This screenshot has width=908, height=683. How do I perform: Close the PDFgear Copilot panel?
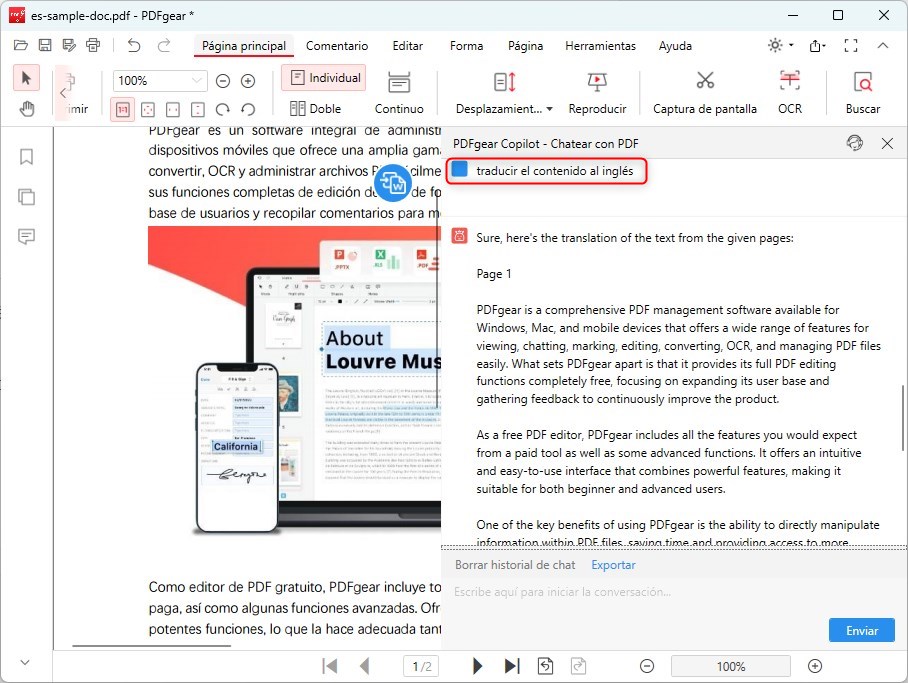(887, 143)
